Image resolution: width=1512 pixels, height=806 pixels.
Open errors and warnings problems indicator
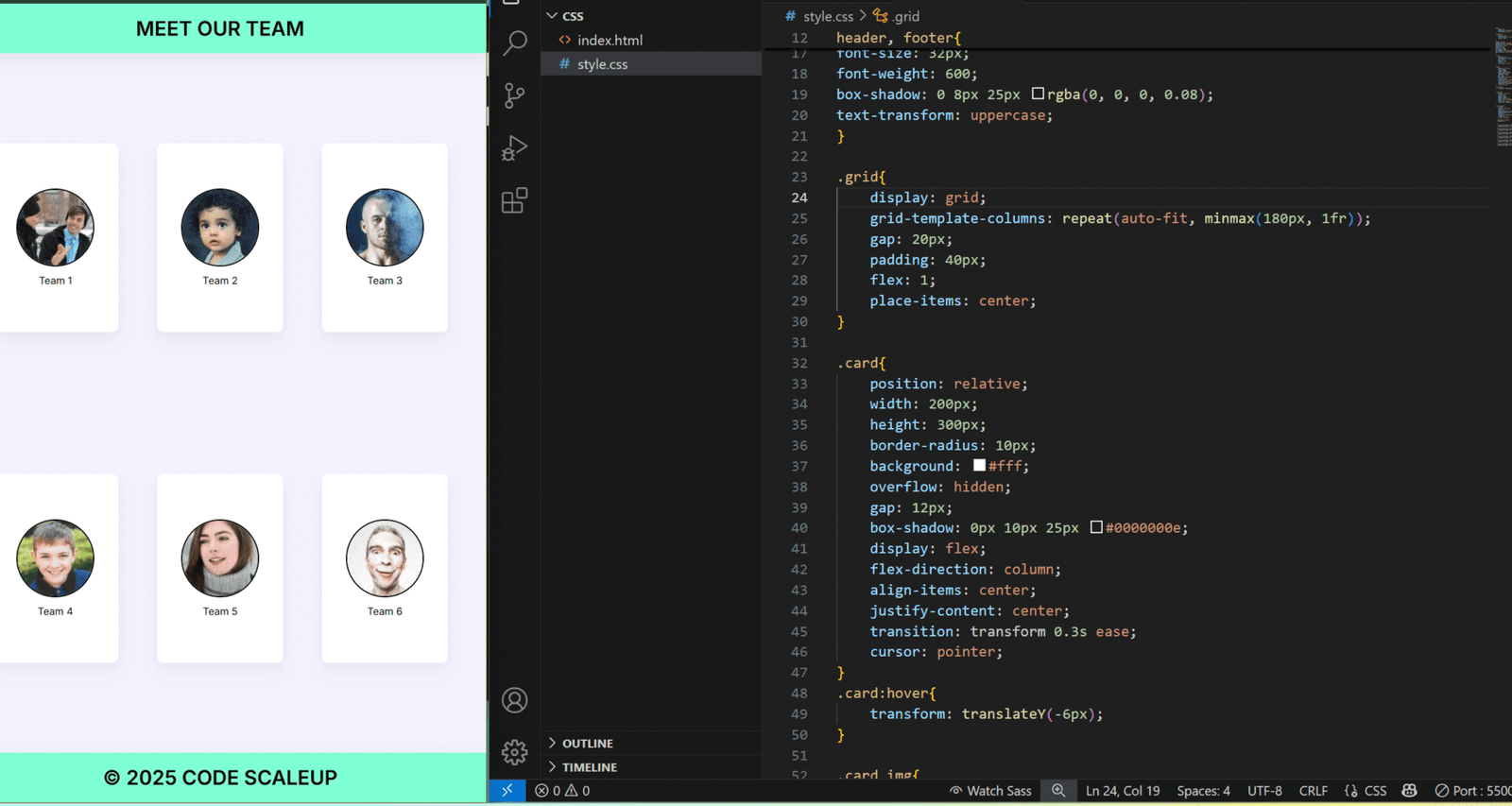[x=562, y=791]
